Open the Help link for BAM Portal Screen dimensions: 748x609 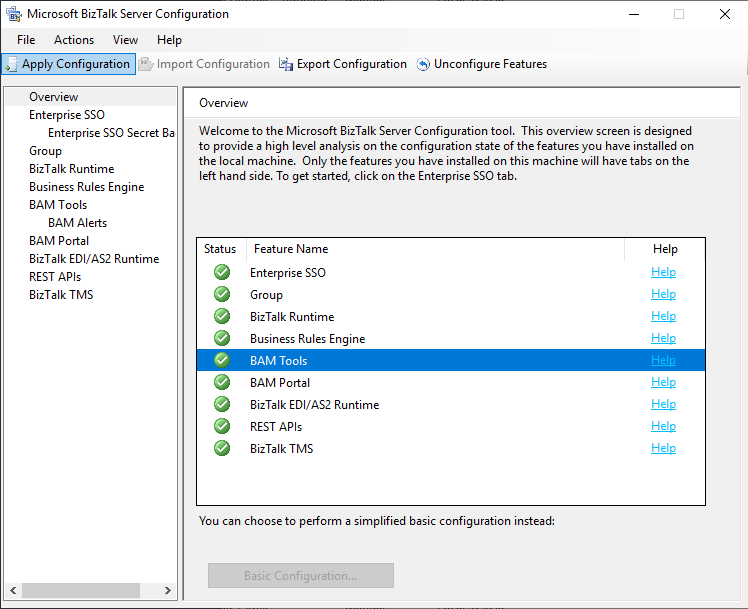(663, 383)
